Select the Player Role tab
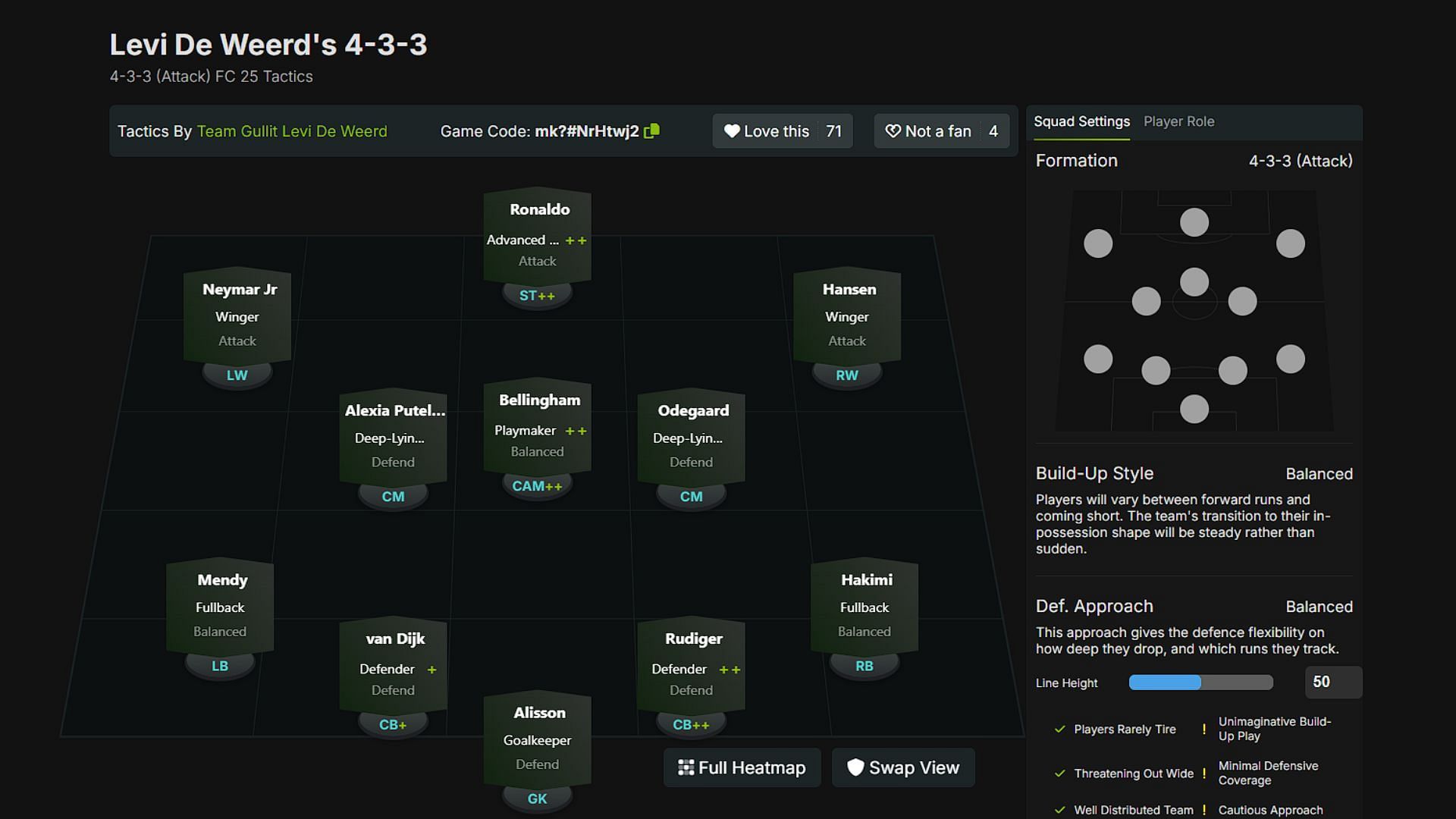1456x819 pixels. pyautogui.click(x=1179, y=121)
